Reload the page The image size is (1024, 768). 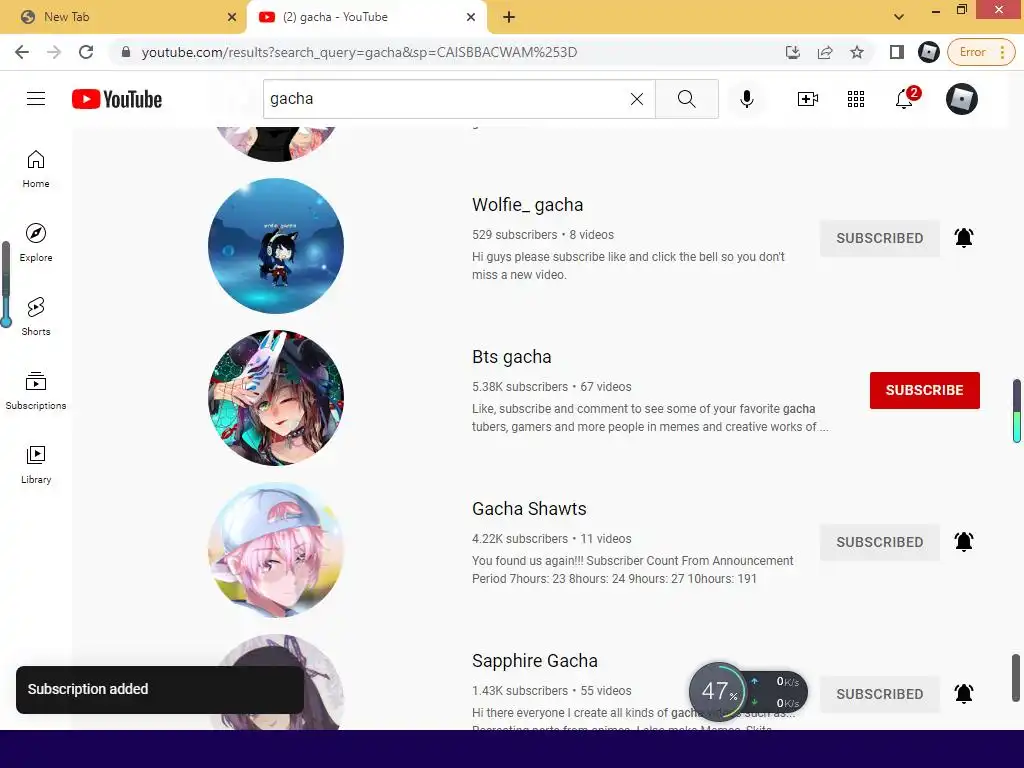(86, 52)
